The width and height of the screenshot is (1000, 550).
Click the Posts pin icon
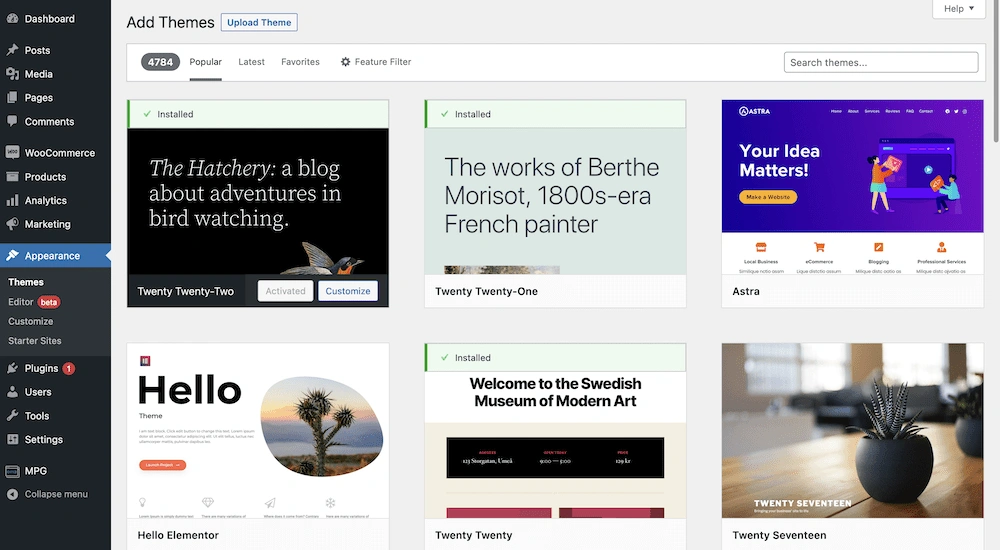pyautogui.click(x=12, y=50)
